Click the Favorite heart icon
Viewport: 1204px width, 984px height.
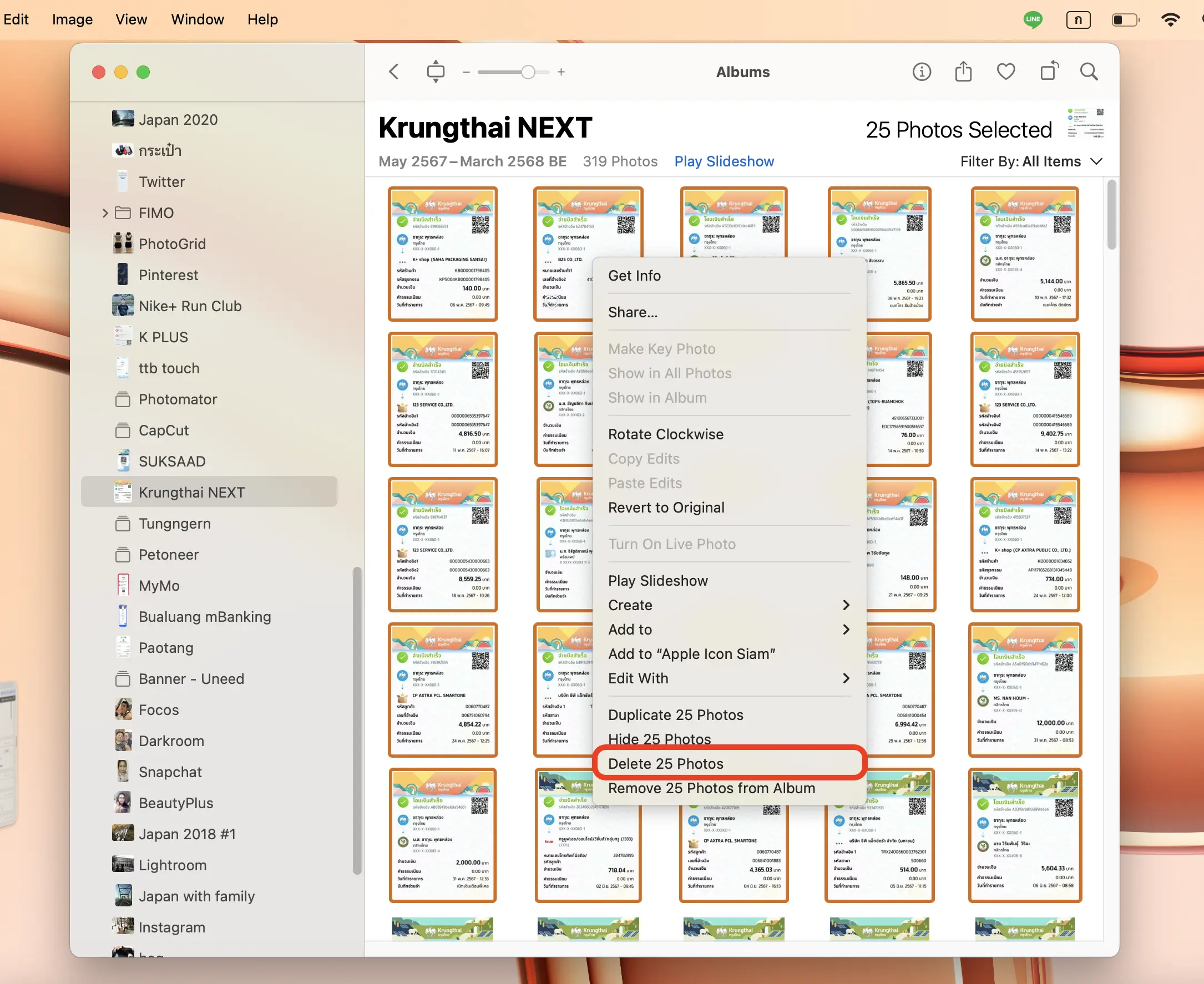tap(1005, 72)
